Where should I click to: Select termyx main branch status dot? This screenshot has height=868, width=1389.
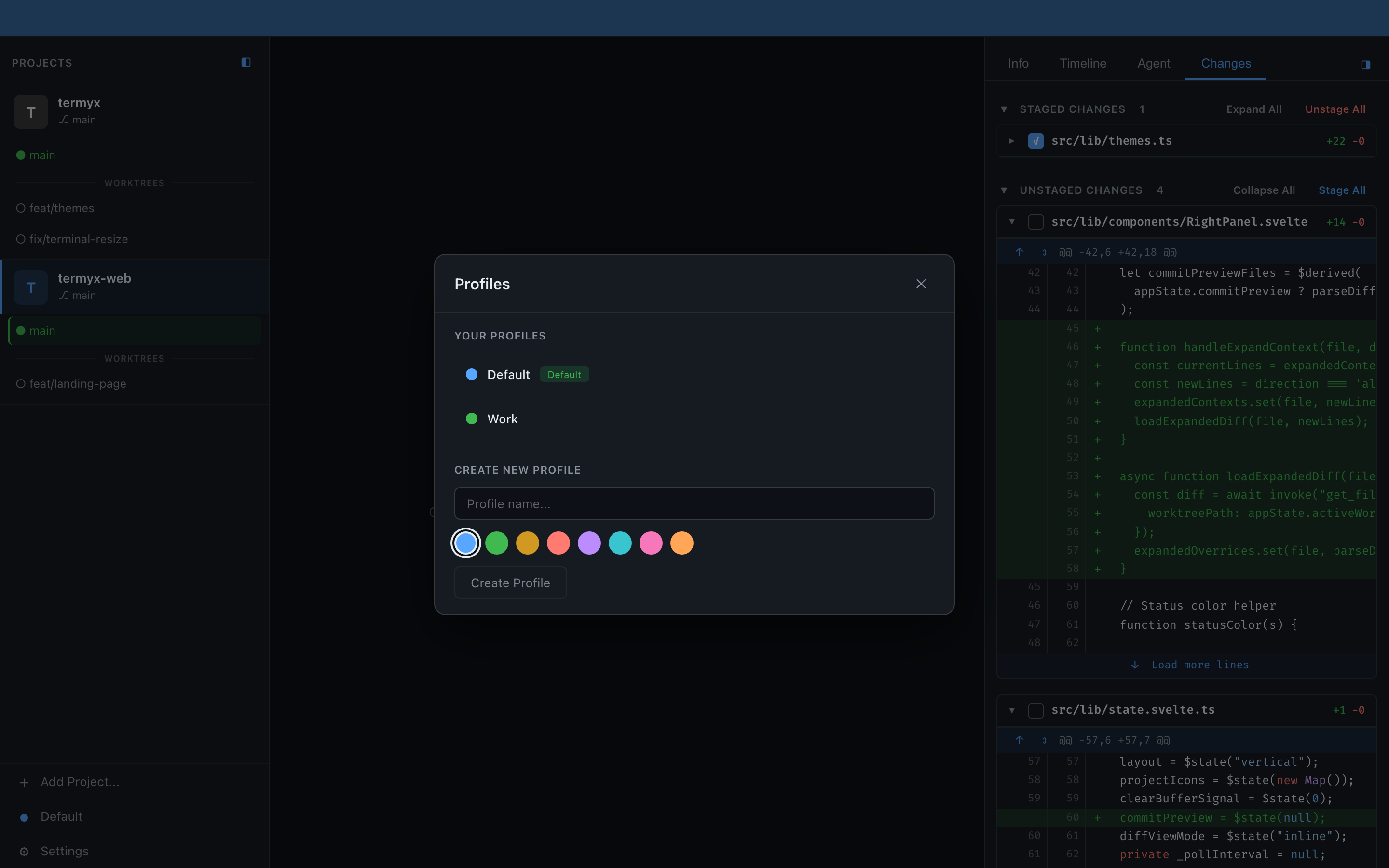click(21, 155)
